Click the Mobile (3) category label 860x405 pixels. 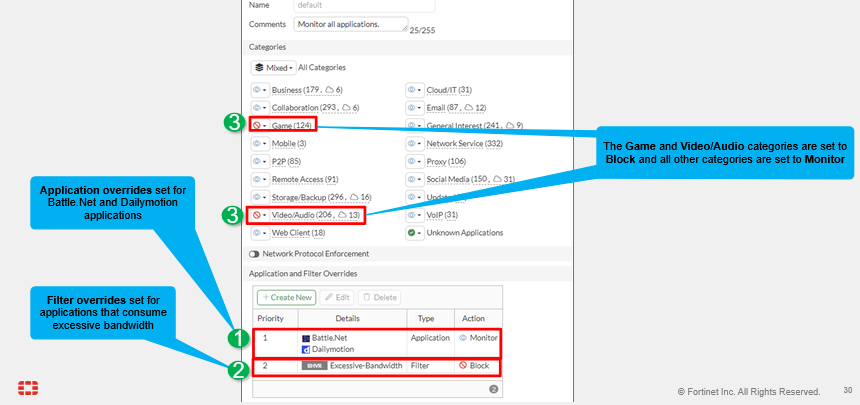tap(289, 143)
